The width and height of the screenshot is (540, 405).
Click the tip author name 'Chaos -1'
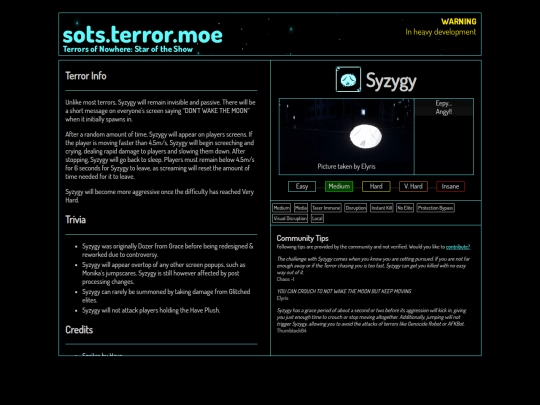[x=285, y=279]
